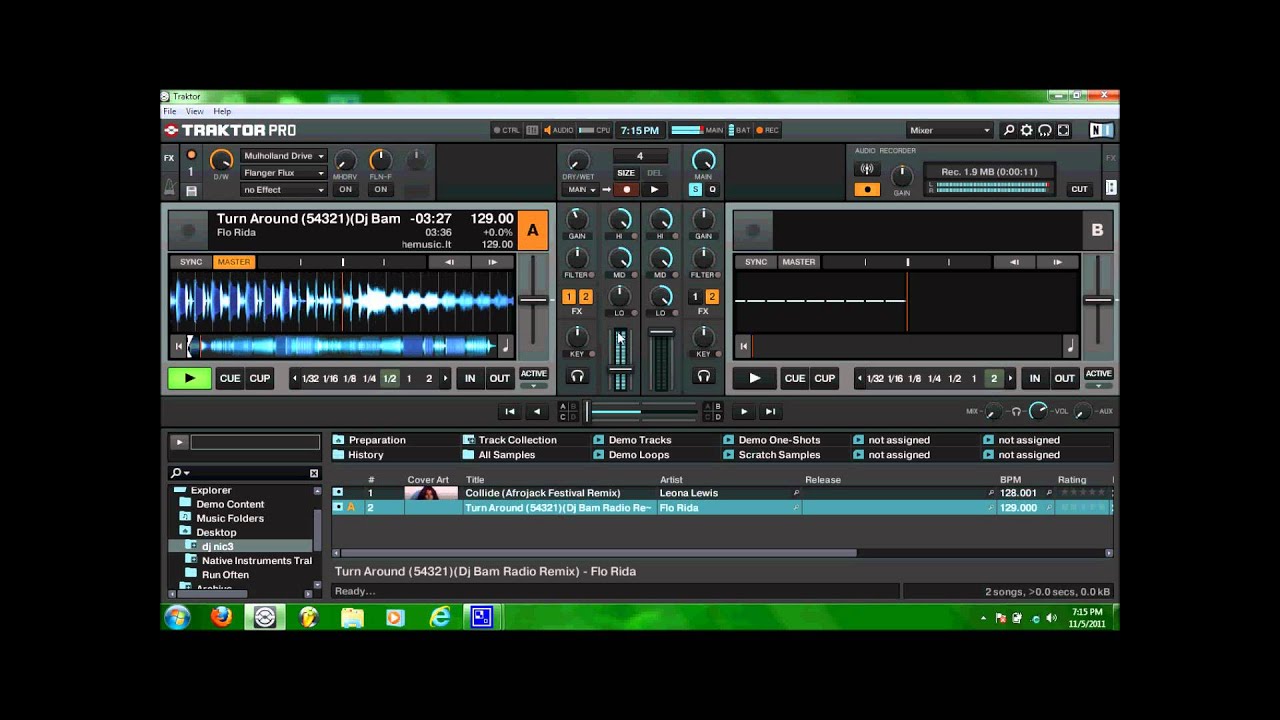
Task: Open the Flanger Flux effect dropdown
Action: tap(284, 173)
